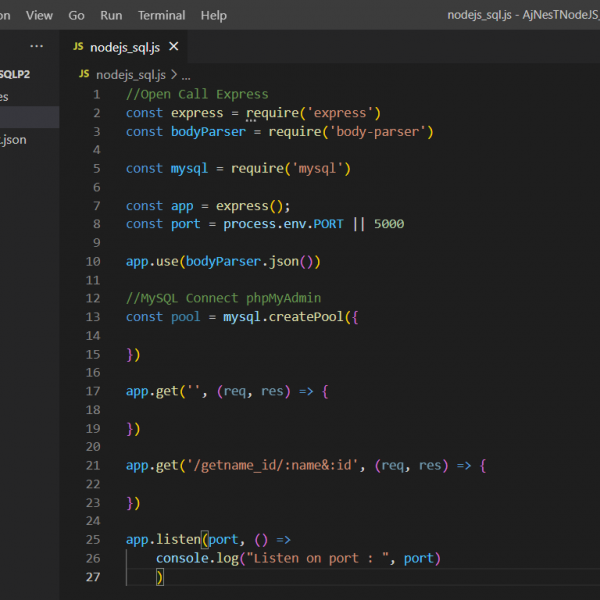
Task: Click the 5000 port value in the code
Action: pos(388,224)
